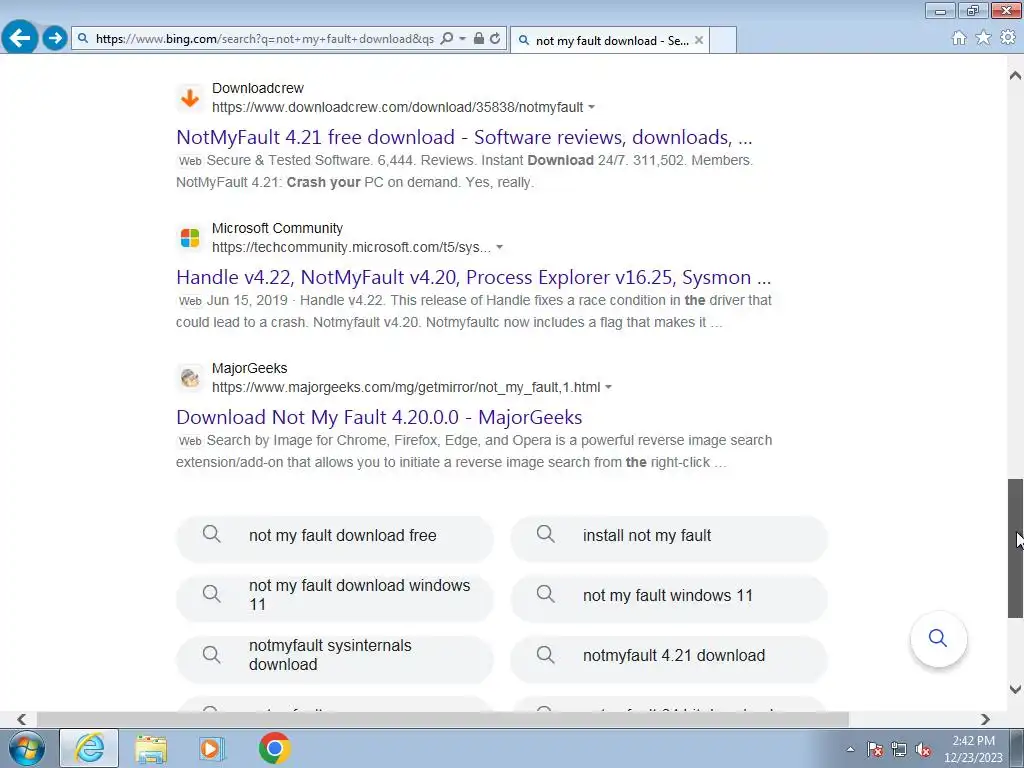Click the MajorGeeks site name
The width and height of the screenshot is (1024, 768).
[249, 368]
